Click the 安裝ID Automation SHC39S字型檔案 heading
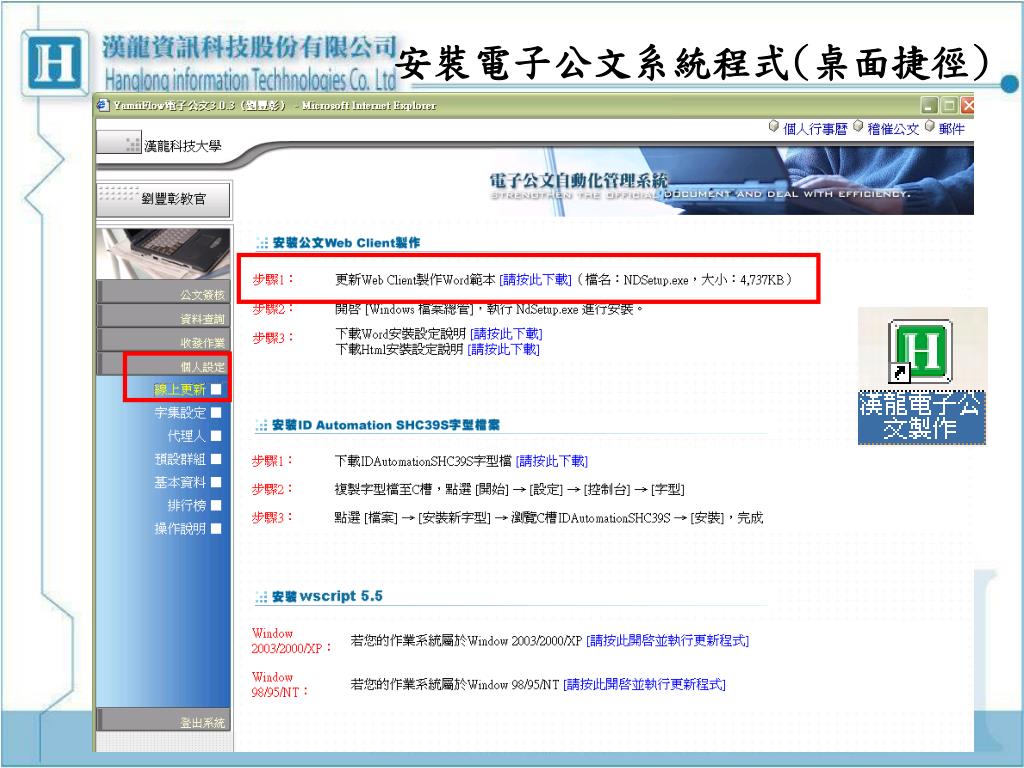Screen dimensions: 1024x768 tap(385, 425)
